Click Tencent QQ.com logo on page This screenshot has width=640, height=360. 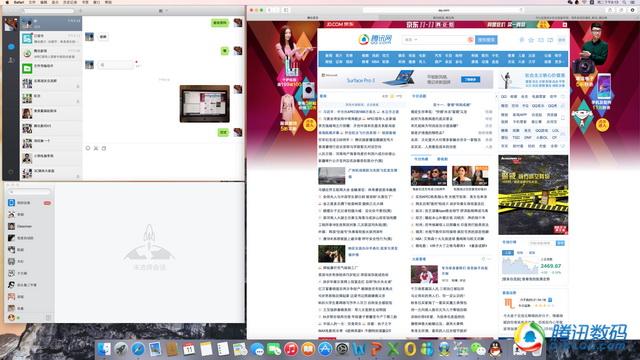pos(375,39)
